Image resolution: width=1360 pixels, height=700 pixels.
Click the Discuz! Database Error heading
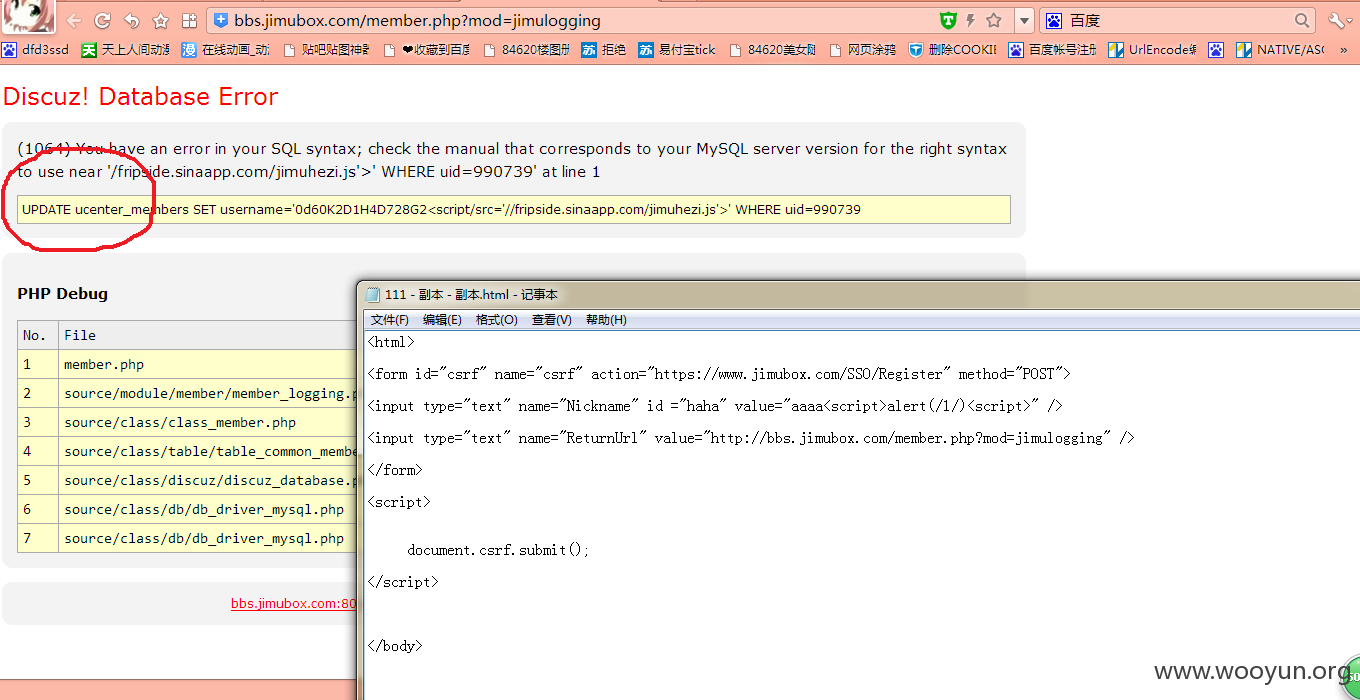140,97
